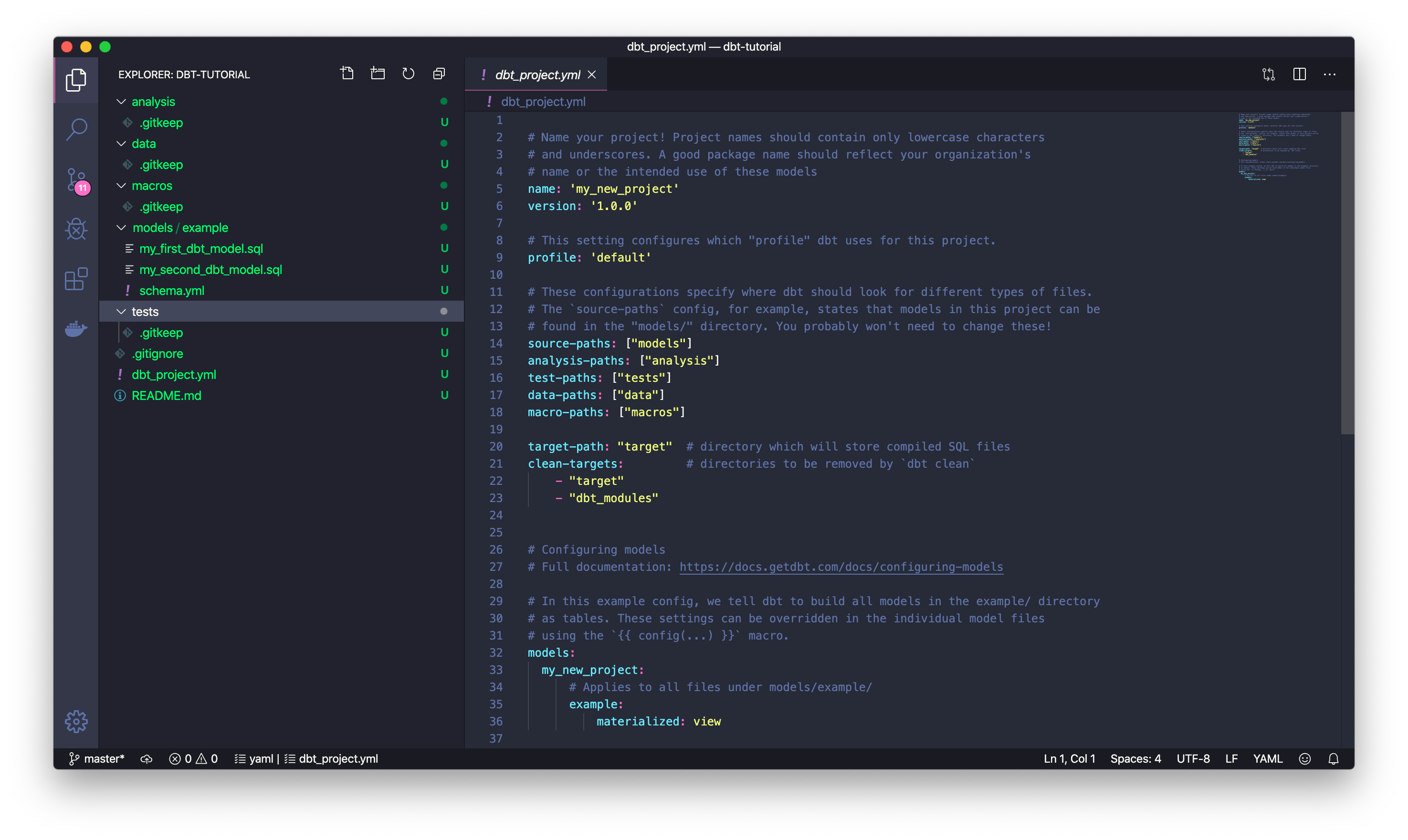
Task: Open the dbt configuring-models documentation link
Action: coord(841,567)
